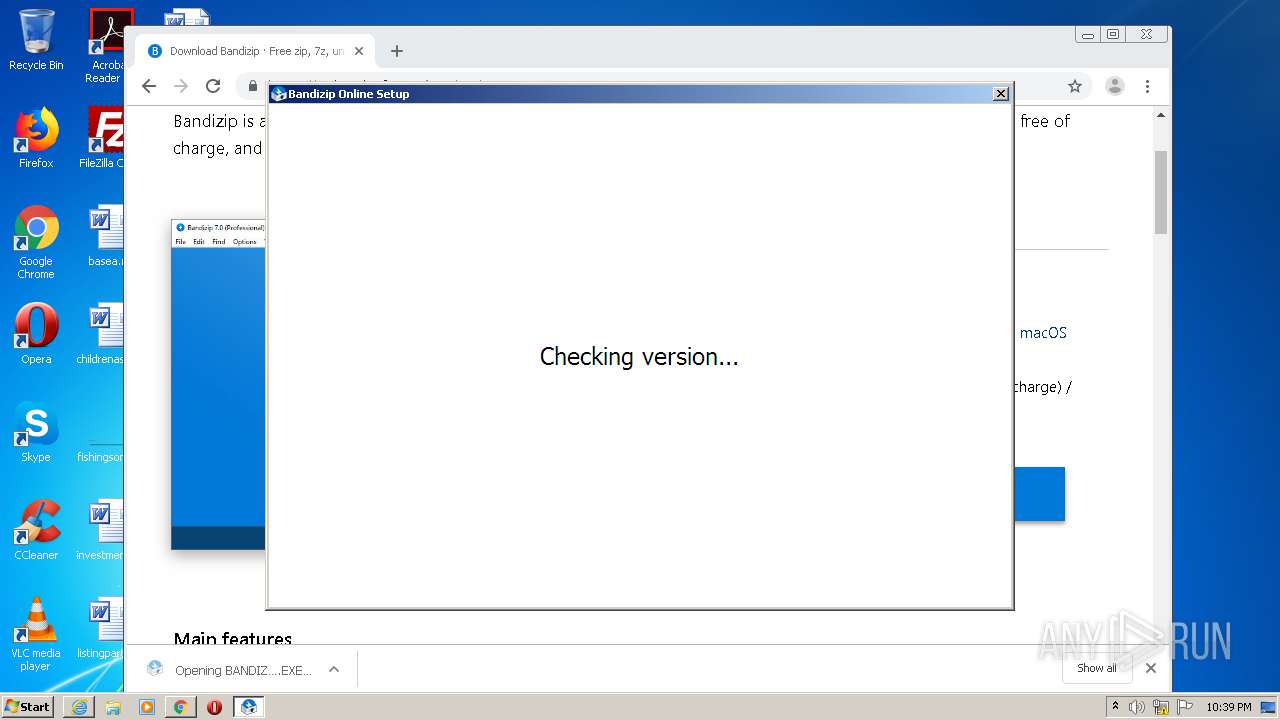
Task: Click the volume speaker tray icon
Action: click(1137, 707)
